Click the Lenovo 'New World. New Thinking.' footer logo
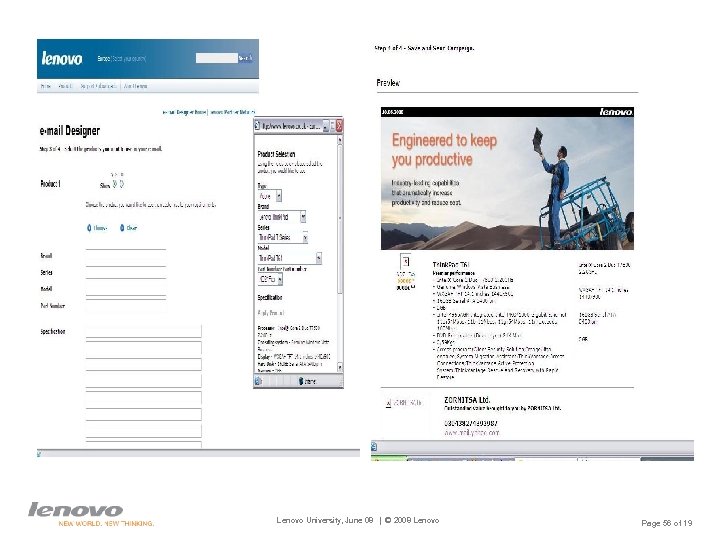This screenshot has height=540, width=720. tap(90, 514)
